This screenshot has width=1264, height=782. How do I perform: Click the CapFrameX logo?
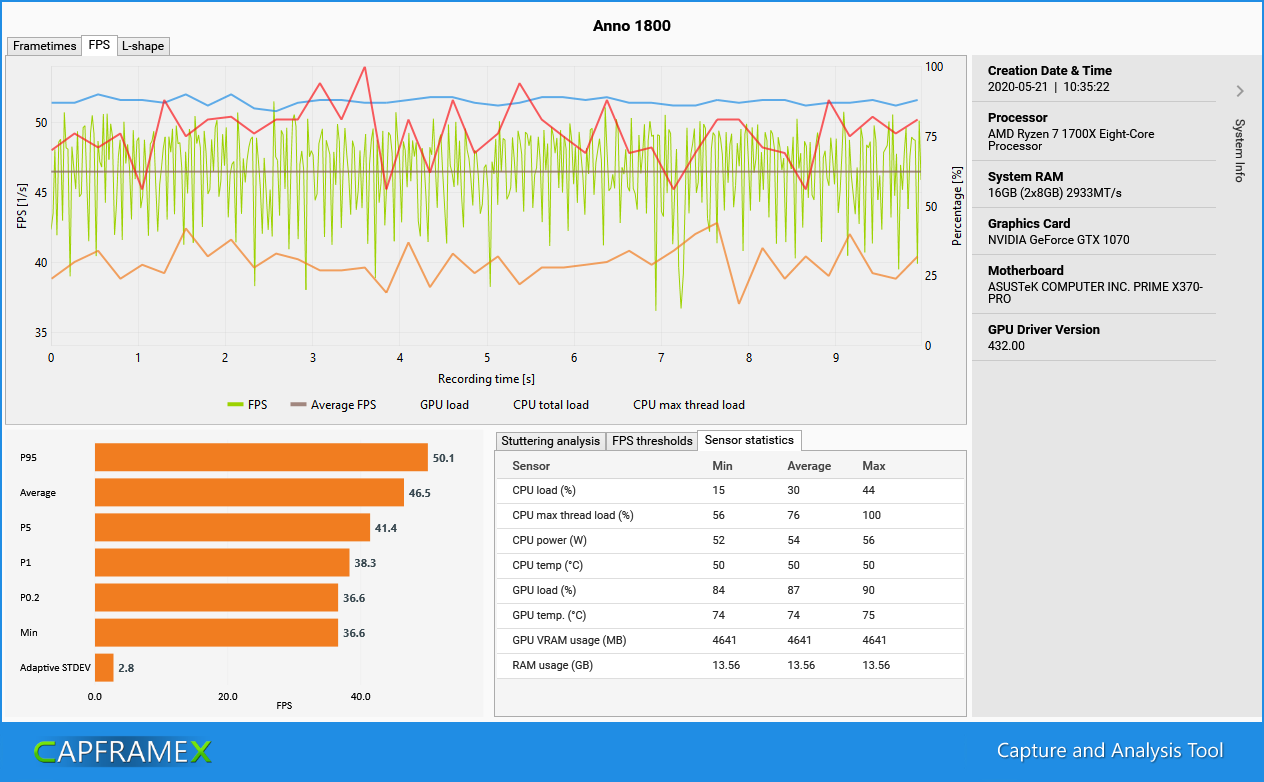pyautogui.click(x=123, y=751)
